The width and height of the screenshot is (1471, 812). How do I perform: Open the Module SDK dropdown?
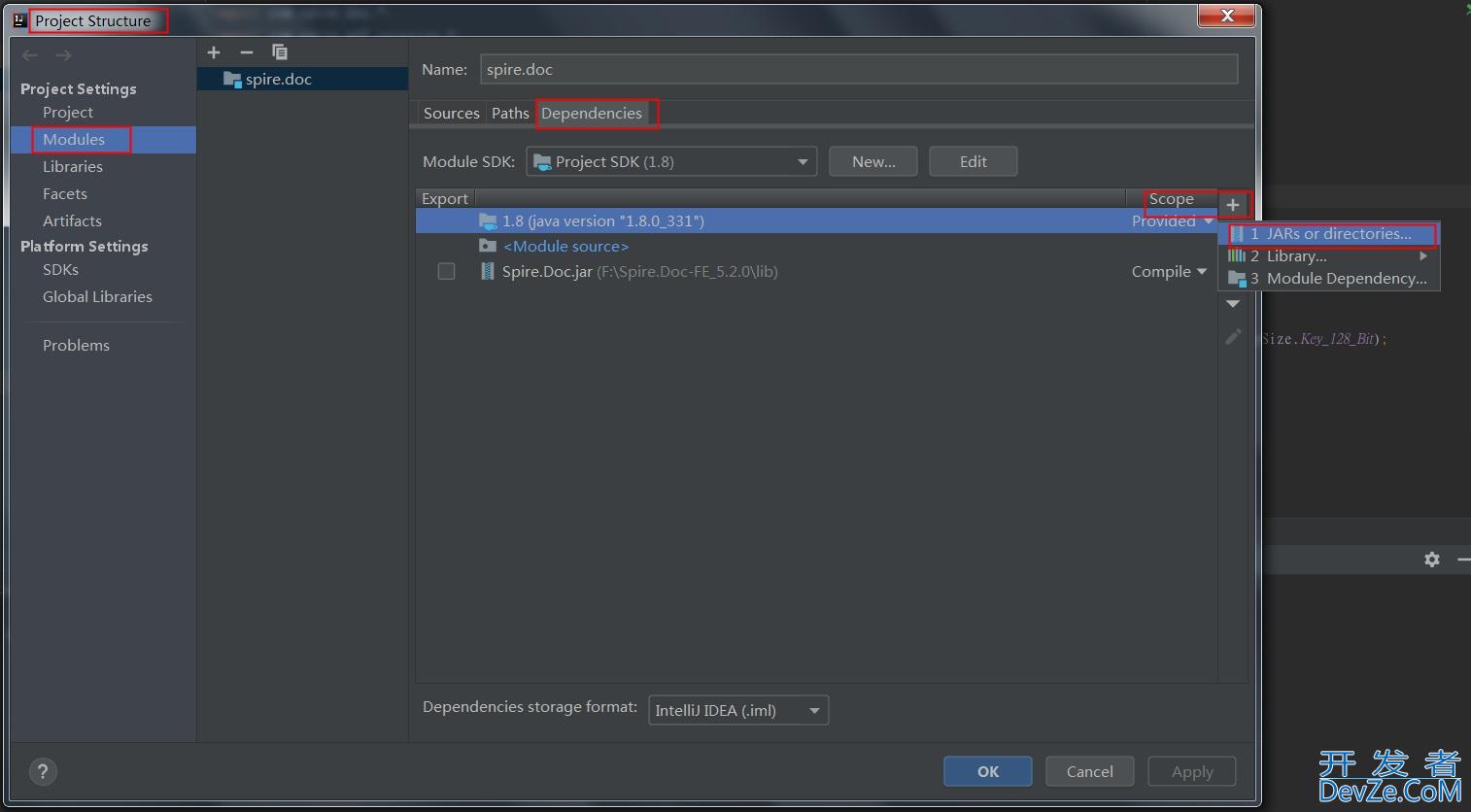click(x=670, y=162)
